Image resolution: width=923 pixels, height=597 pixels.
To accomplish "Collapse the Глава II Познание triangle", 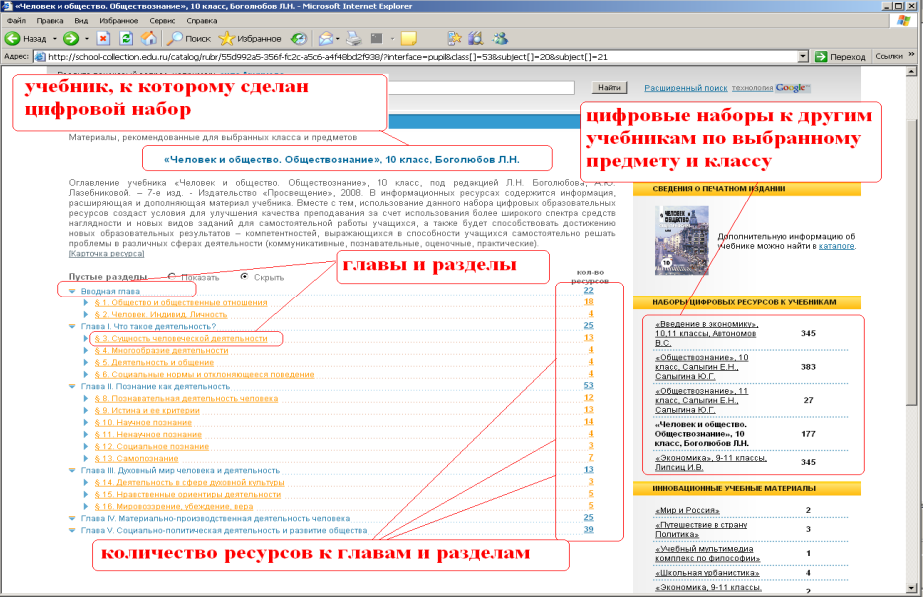I will (x=72, y=386).
